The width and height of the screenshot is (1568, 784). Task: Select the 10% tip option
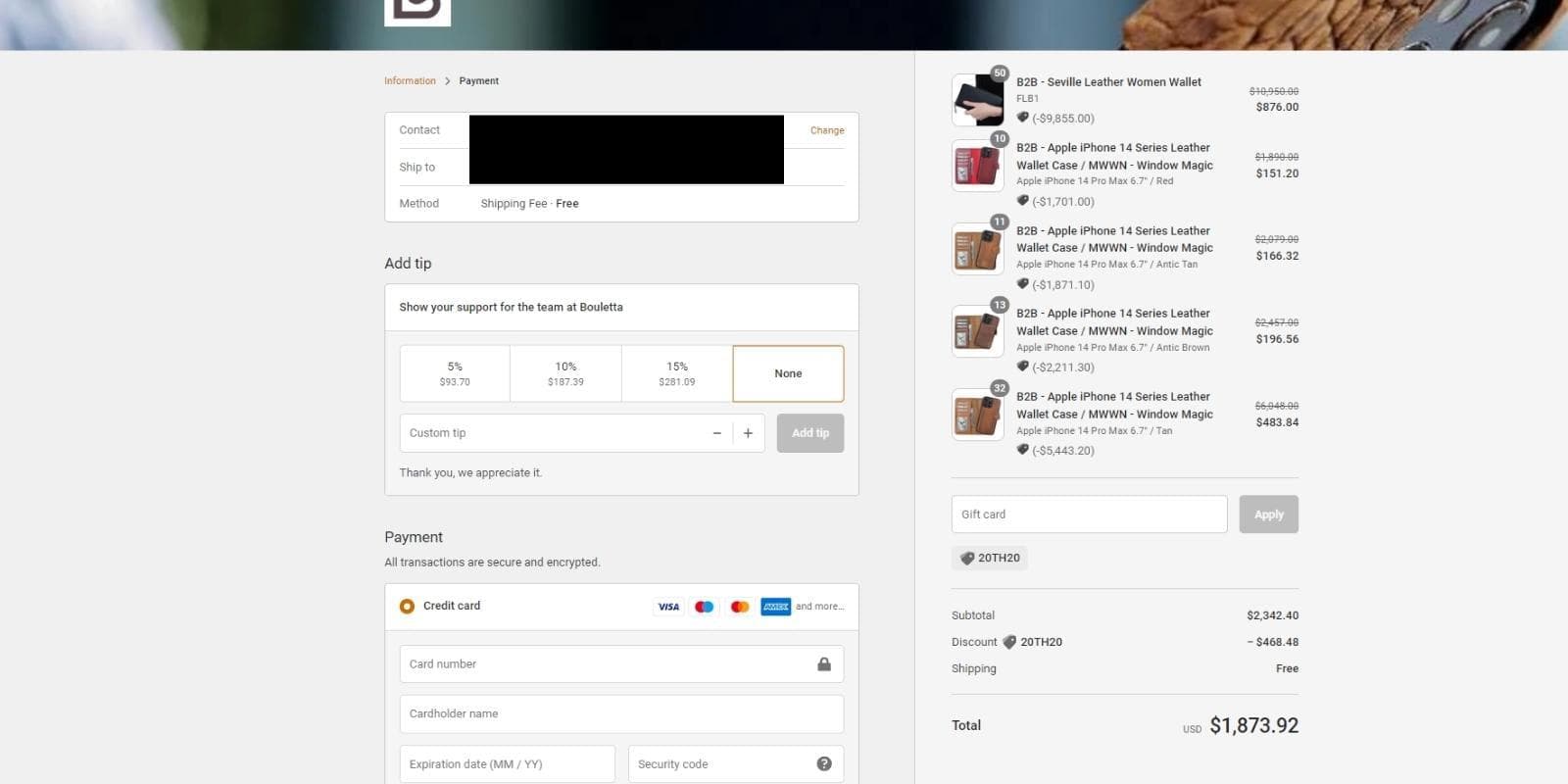[565, 373]
